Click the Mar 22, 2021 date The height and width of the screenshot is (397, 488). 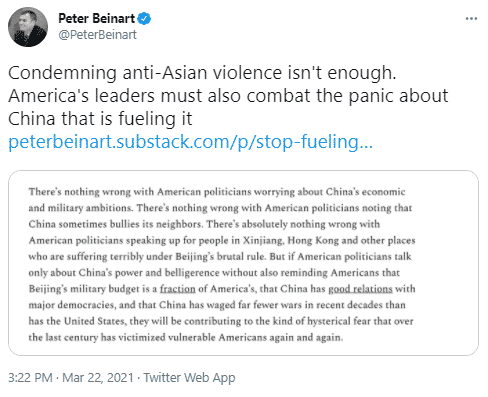click(98, 378)
